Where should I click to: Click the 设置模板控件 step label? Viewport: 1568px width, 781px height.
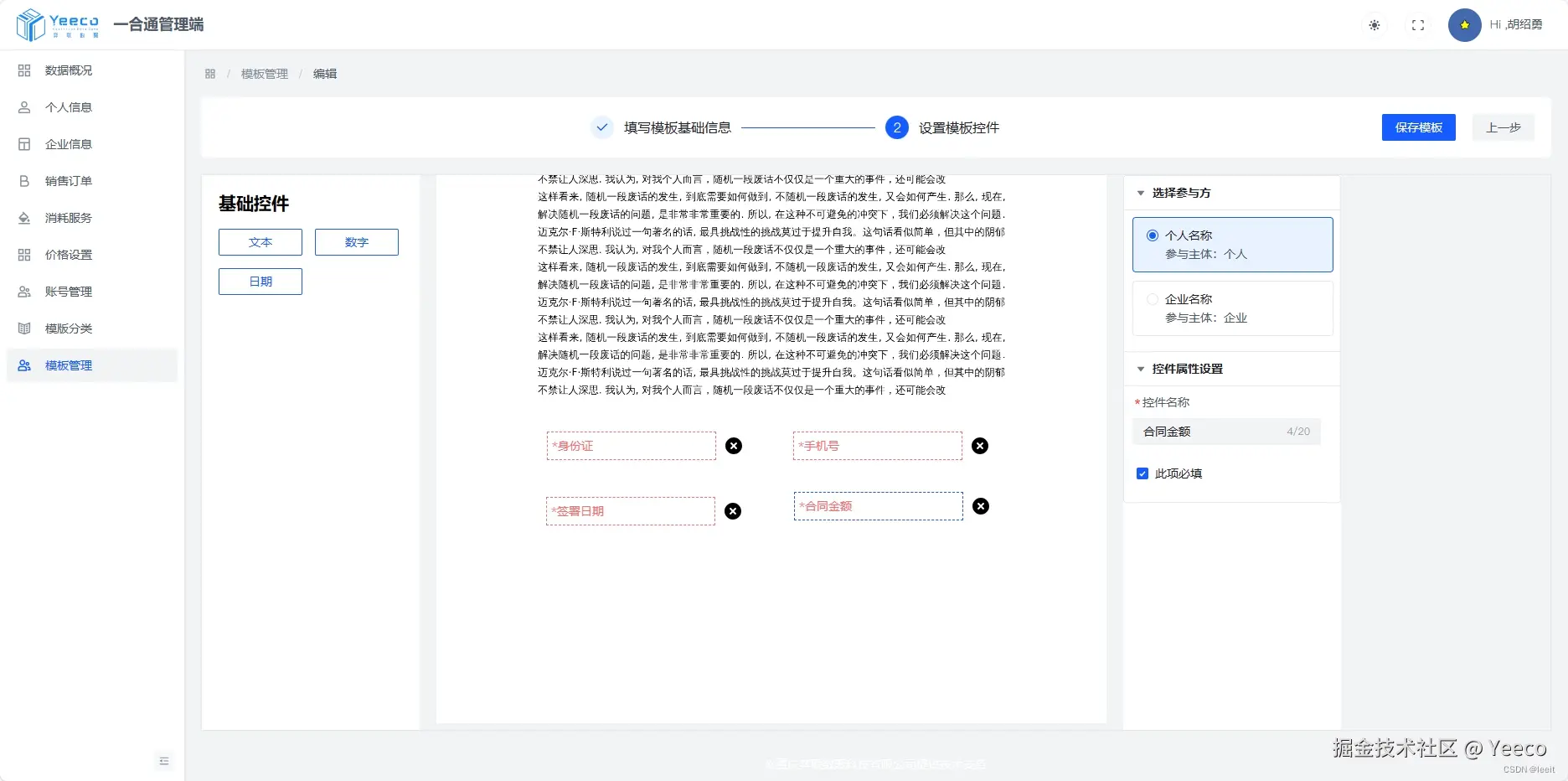959,127
